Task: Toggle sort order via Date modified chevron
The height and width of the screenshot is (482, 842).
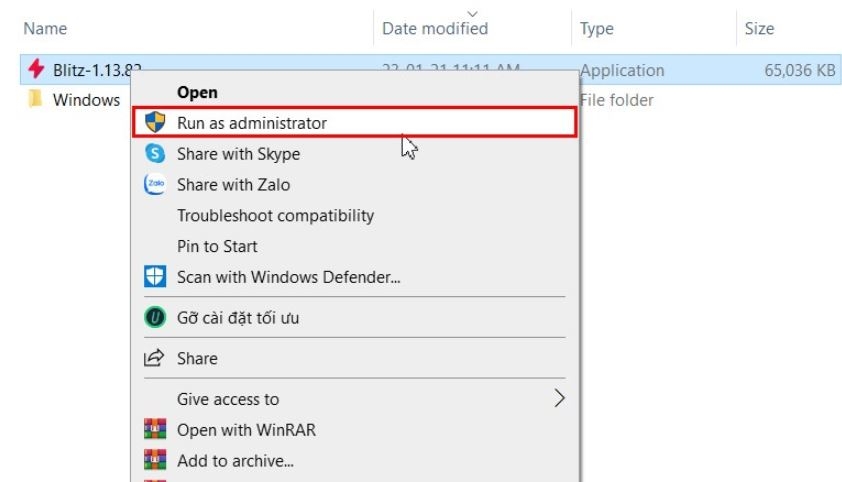Action: point(473,13)
